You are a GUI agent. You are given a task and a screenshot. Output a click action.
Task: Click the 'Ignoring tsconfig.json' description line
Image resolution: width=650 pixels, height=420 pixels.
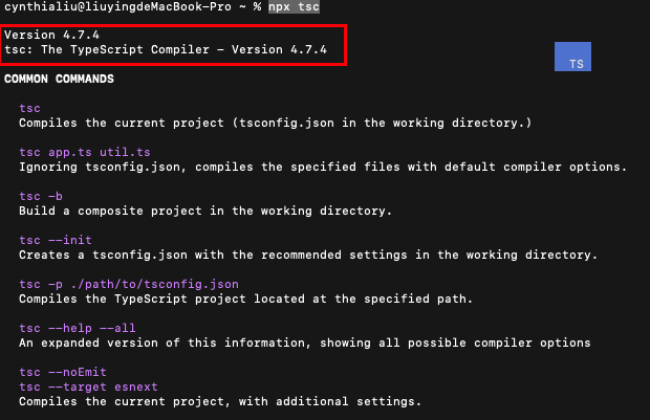[x=323, y=167]
